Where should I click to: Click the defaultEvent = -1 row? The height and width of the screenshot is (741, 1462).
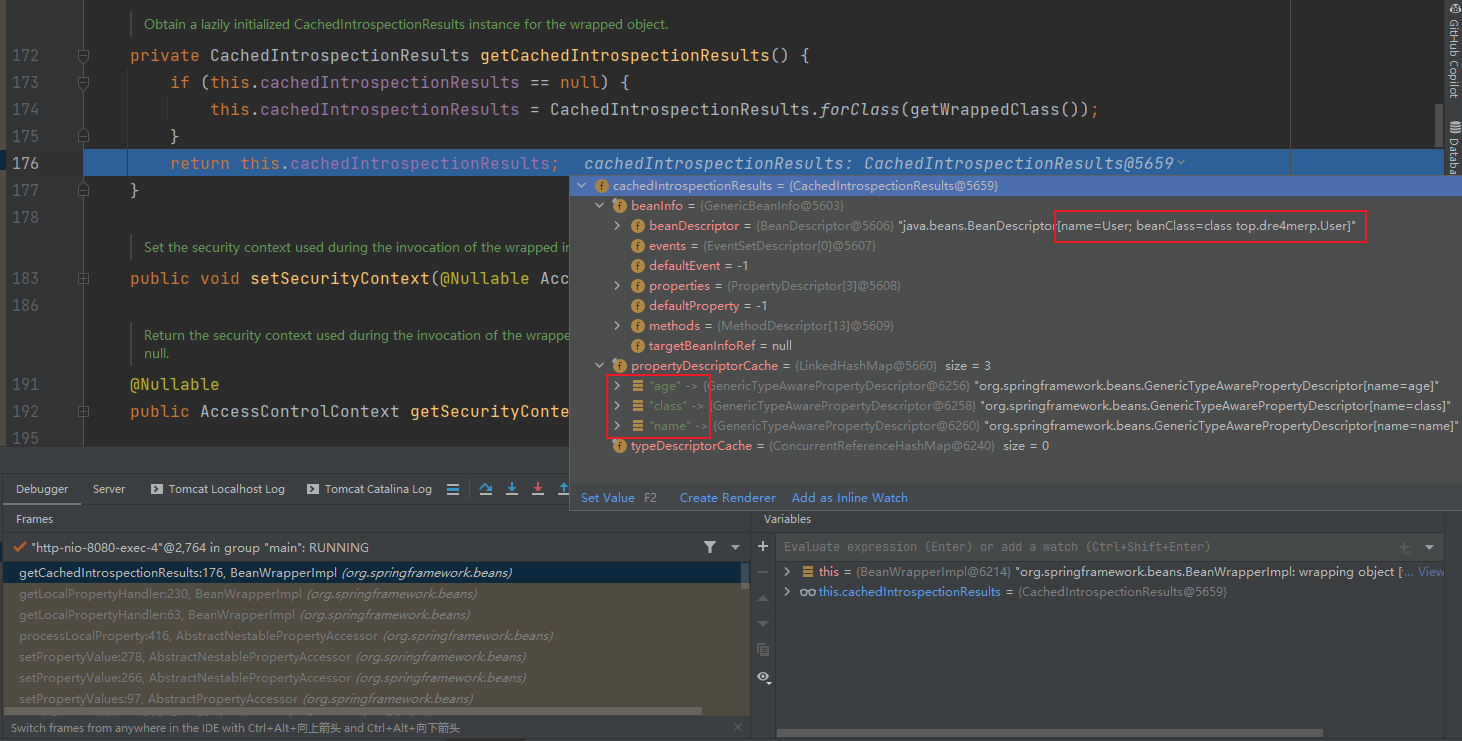[1016, 266]
